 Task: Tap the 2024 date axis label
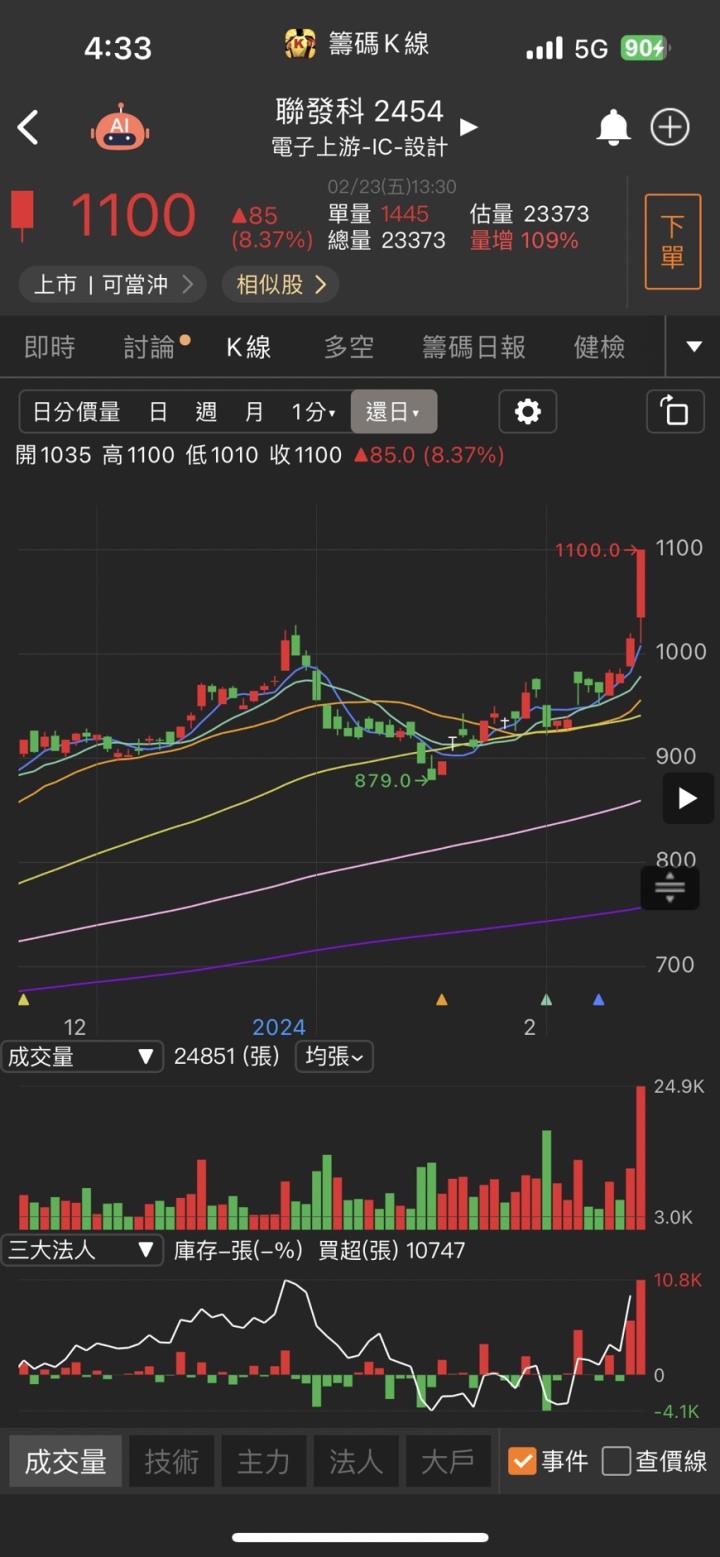tap(279, 1027)
